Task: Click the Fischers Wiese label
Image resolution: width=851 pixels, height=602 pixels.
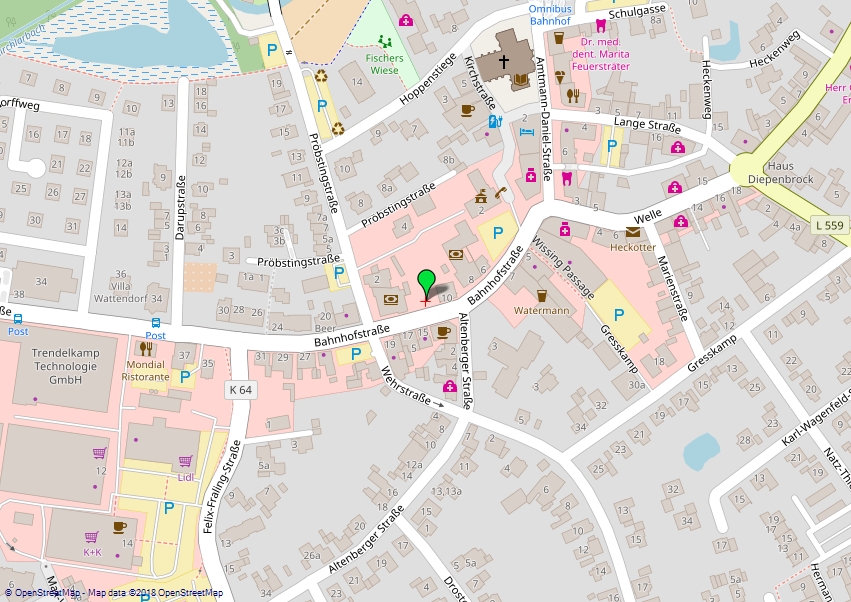Action: pyautogui.click(x=384, y=64)
